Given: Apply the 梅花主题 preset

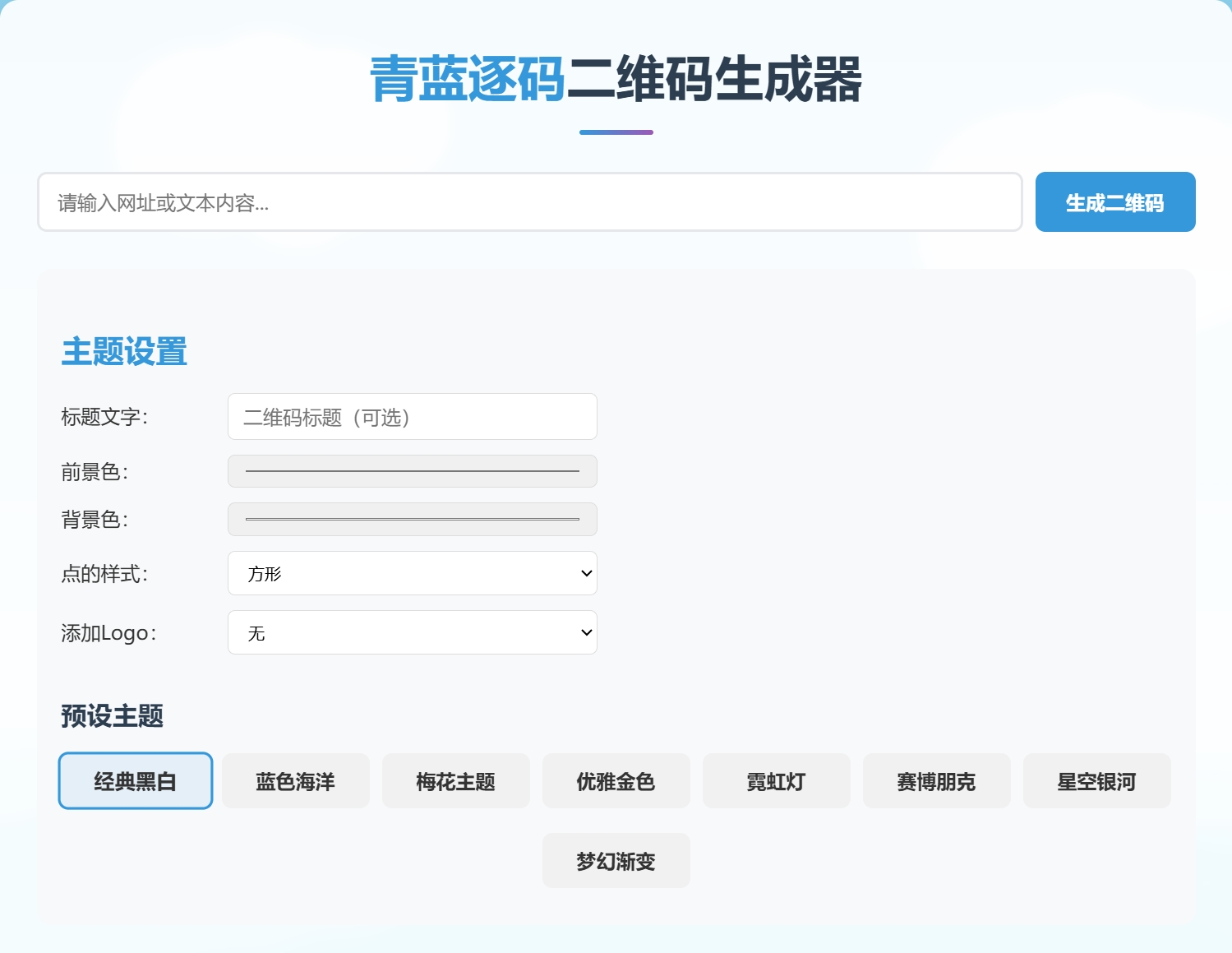Looking at the screenshot, I should [455, 781].
